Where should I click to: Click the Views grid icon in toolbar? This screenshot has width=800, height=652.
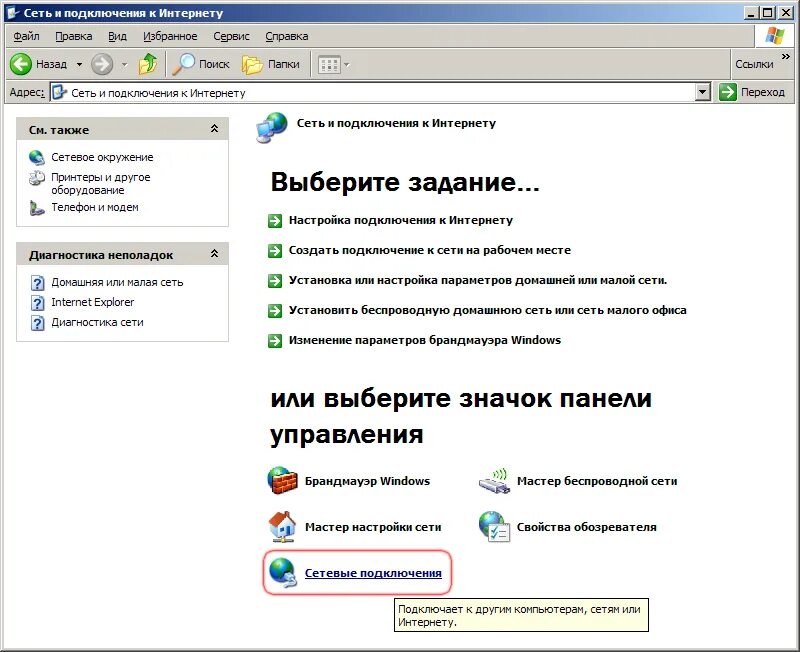[329, 65]
